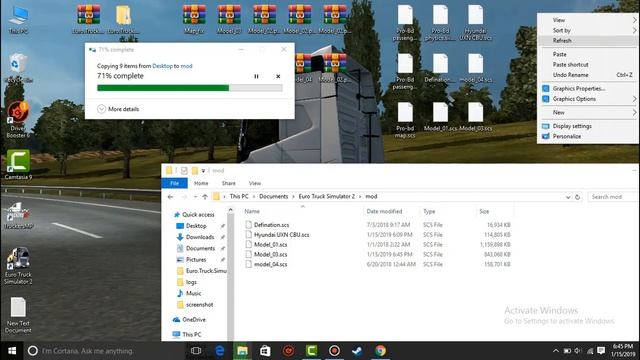640x360 pixels.
Task: Choose Refresh from the desktop context menu
Action: (x=588, y=40)
